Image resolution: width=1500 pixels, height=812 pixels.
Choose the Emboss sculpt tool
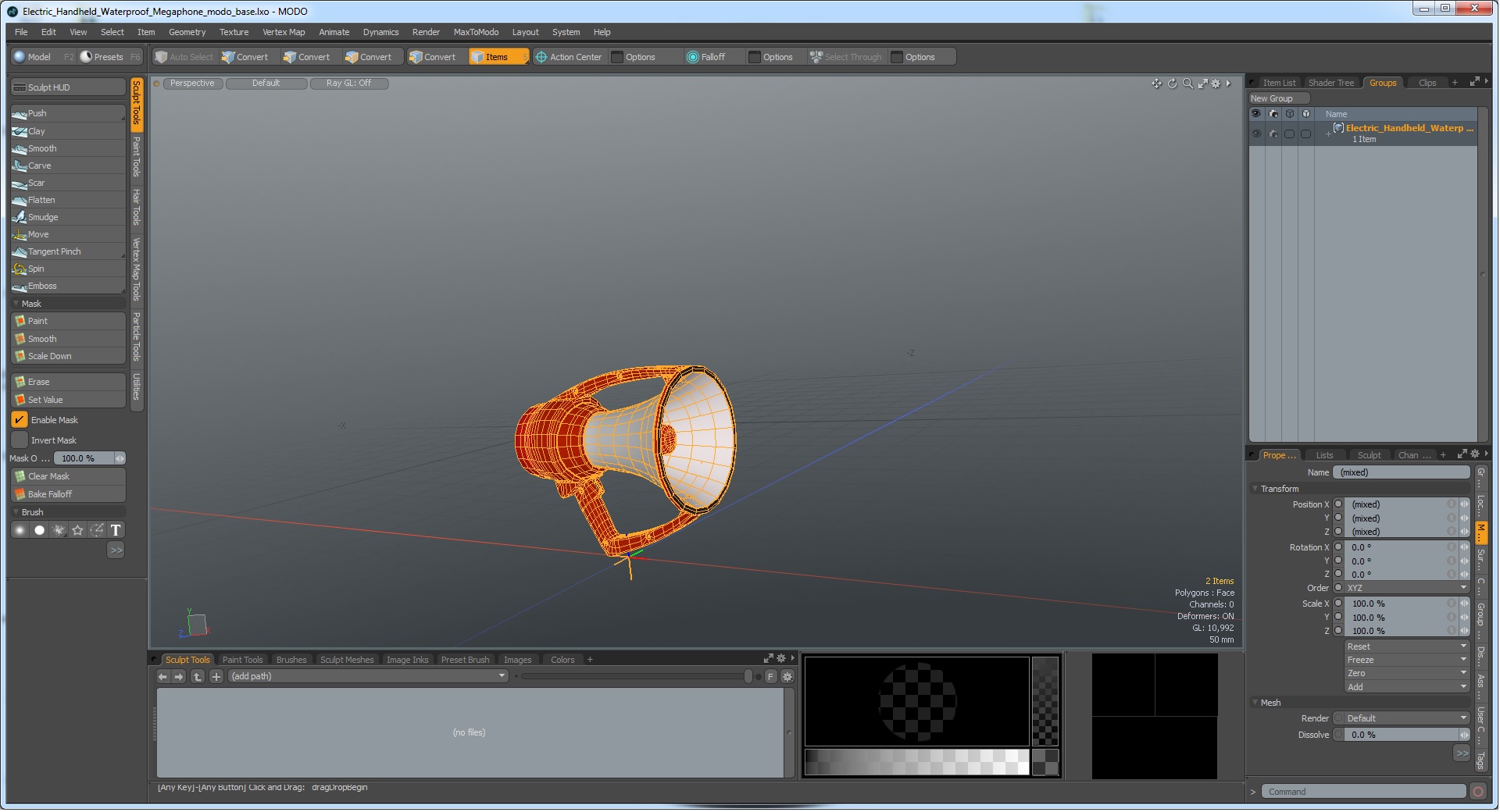[68, 286]
